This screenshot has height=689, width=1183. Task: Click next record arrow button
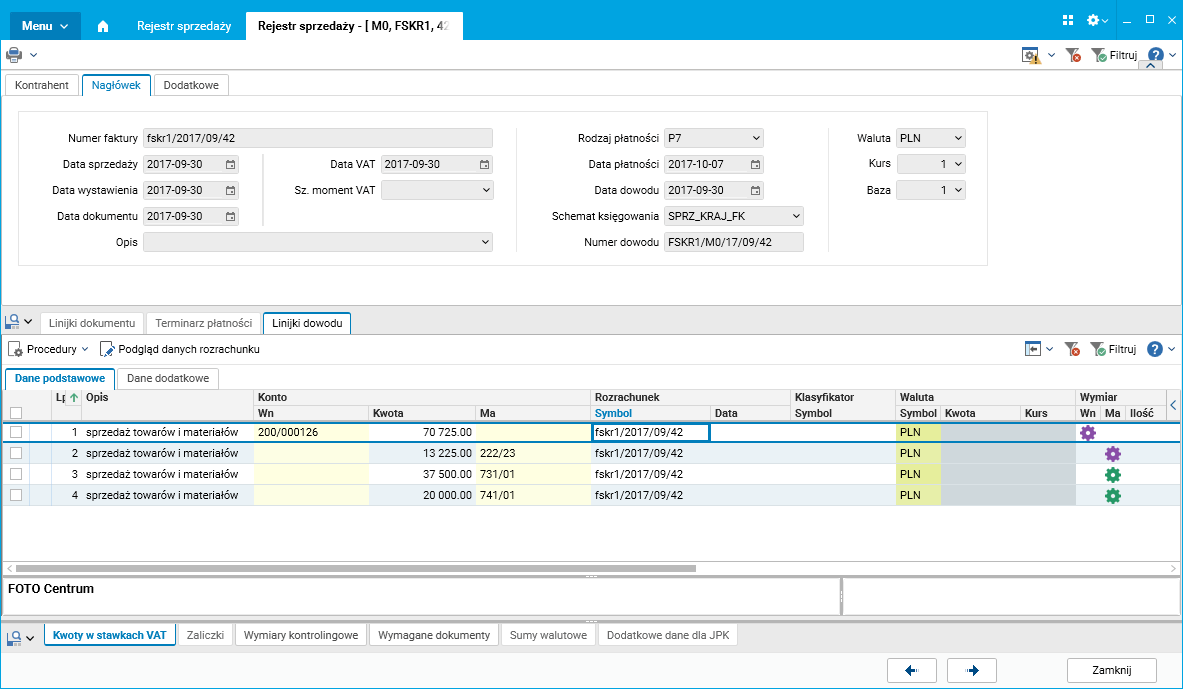pos(971,670)
